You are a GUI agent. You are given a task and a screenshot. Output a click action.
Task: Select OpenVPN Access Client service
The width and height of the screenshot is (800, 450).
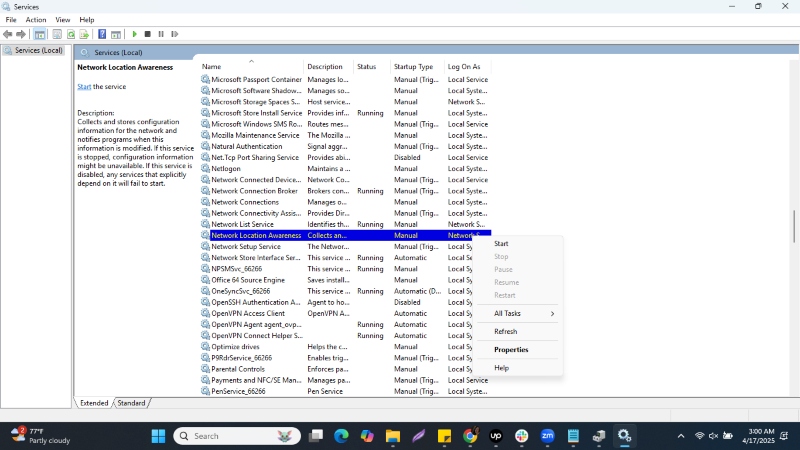coord(248,314)
